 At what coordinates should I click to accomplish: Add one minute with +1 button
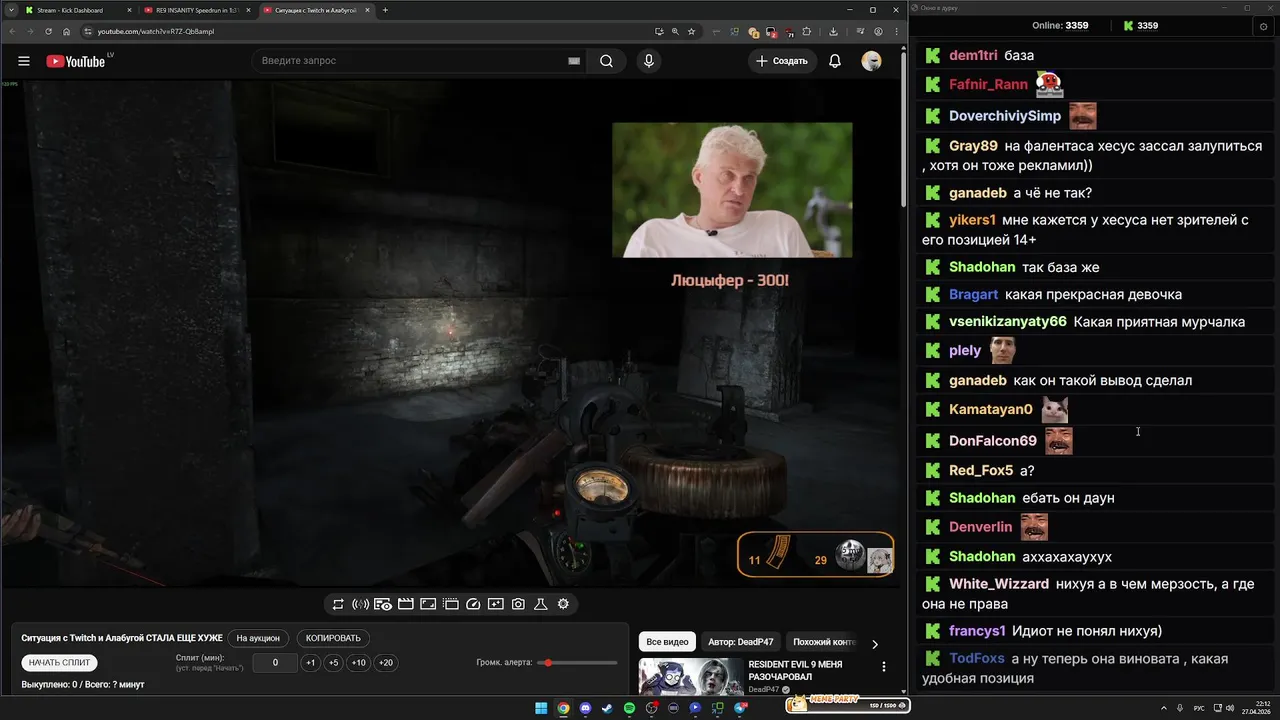pyautogui.click(x=310, y=663)
